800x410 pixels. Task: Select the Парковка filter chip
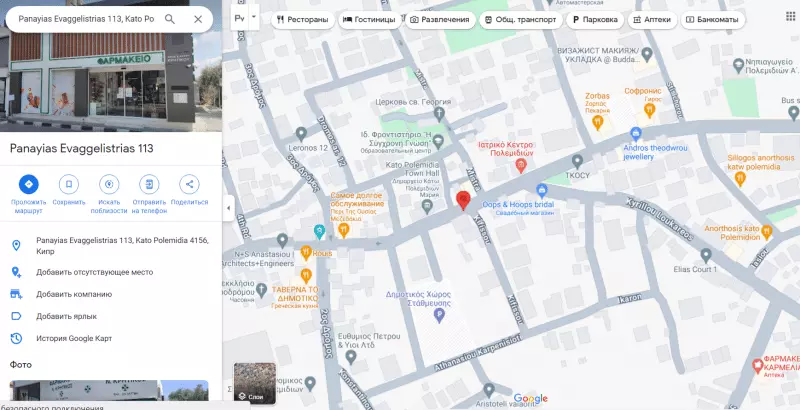pos(595,20)
